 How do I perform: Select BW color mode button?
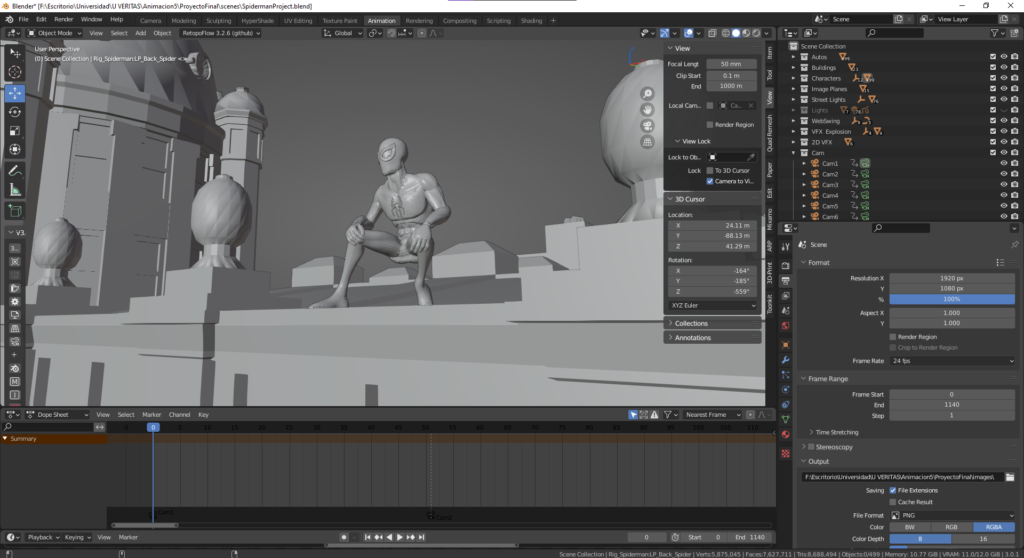pyautogui.click(x=910, y=527)
